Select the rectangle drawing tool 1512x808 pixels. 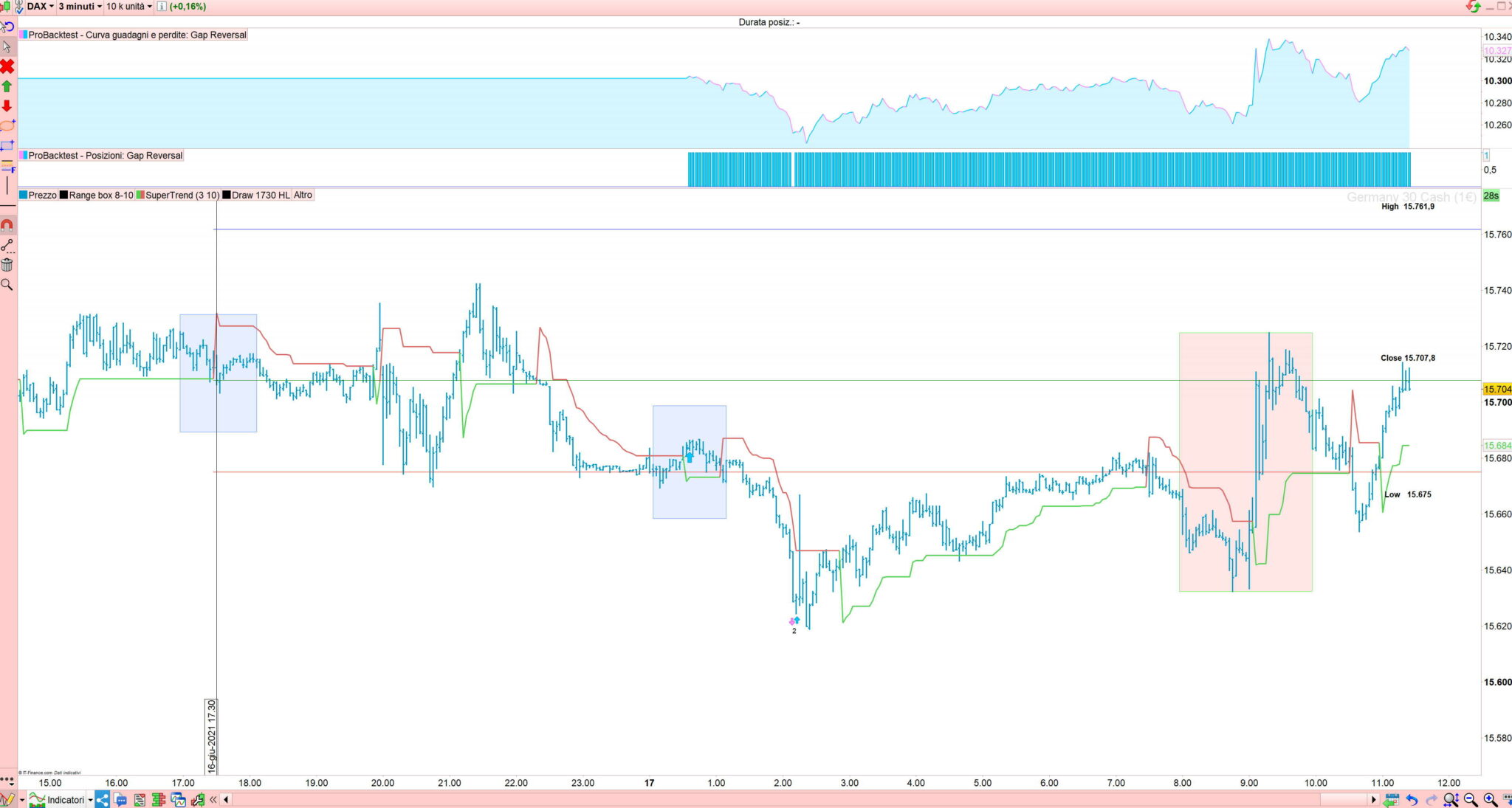(x=7, y=145)
